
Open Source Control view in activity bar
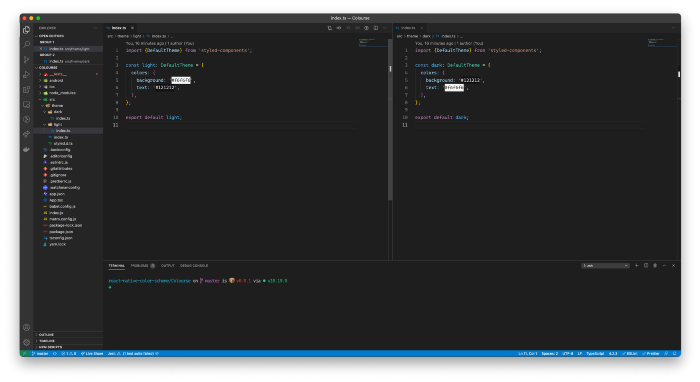click(26, 60)
